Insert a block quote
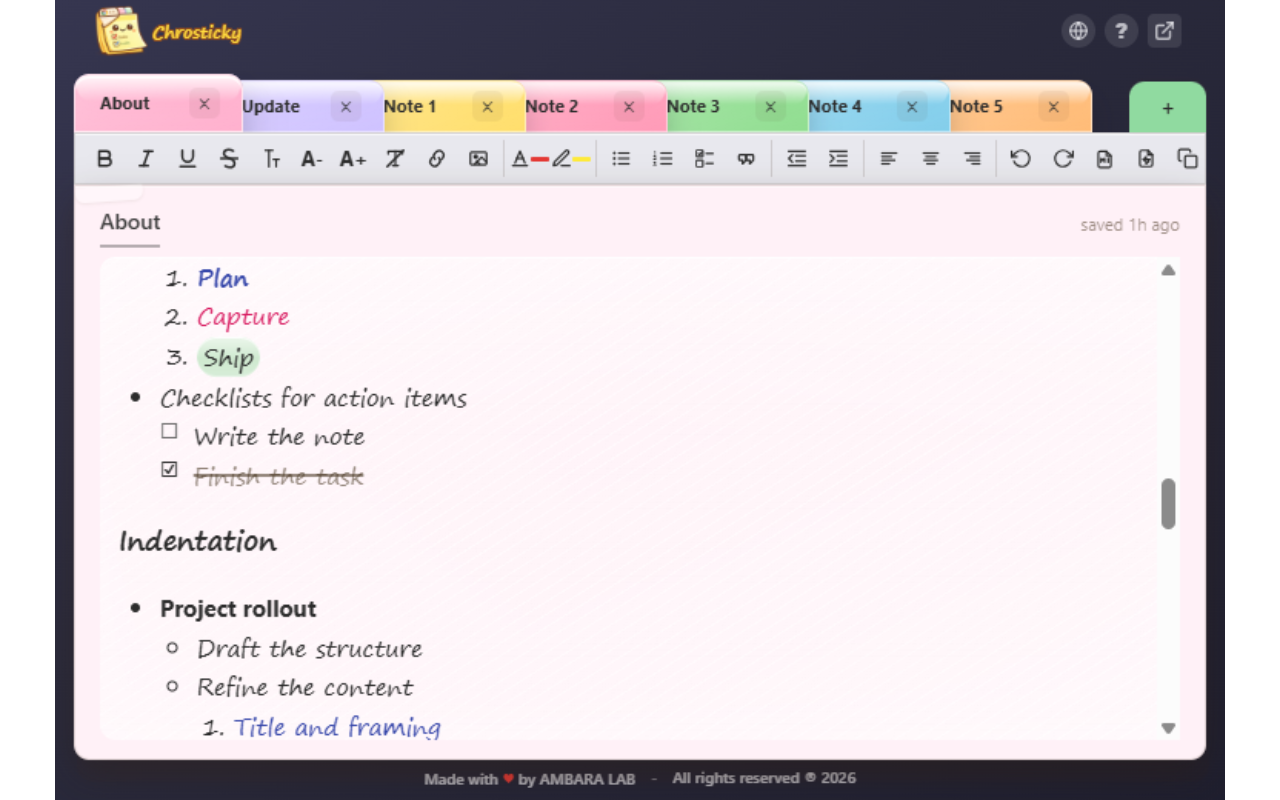This screenshot has width=1280, height=800. [x=746, y=159]
